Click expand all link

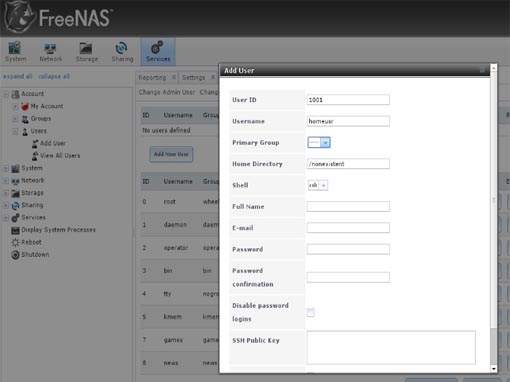pos(18,76)
